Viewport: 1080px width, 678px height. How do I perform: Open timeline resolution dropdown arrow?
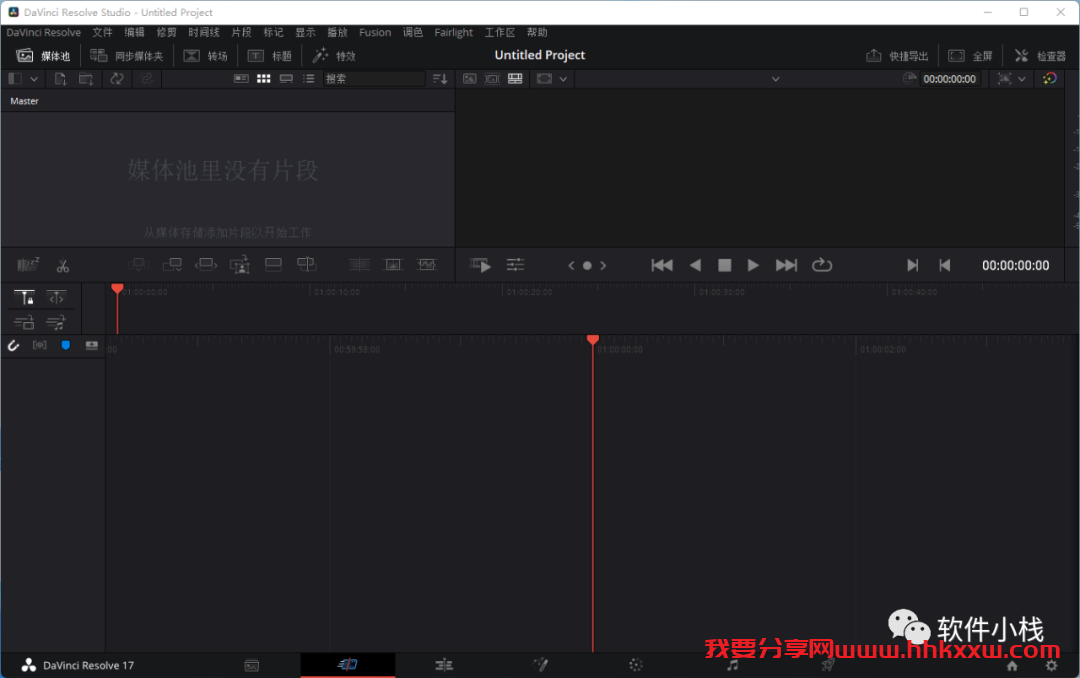tap(1022, 79)
